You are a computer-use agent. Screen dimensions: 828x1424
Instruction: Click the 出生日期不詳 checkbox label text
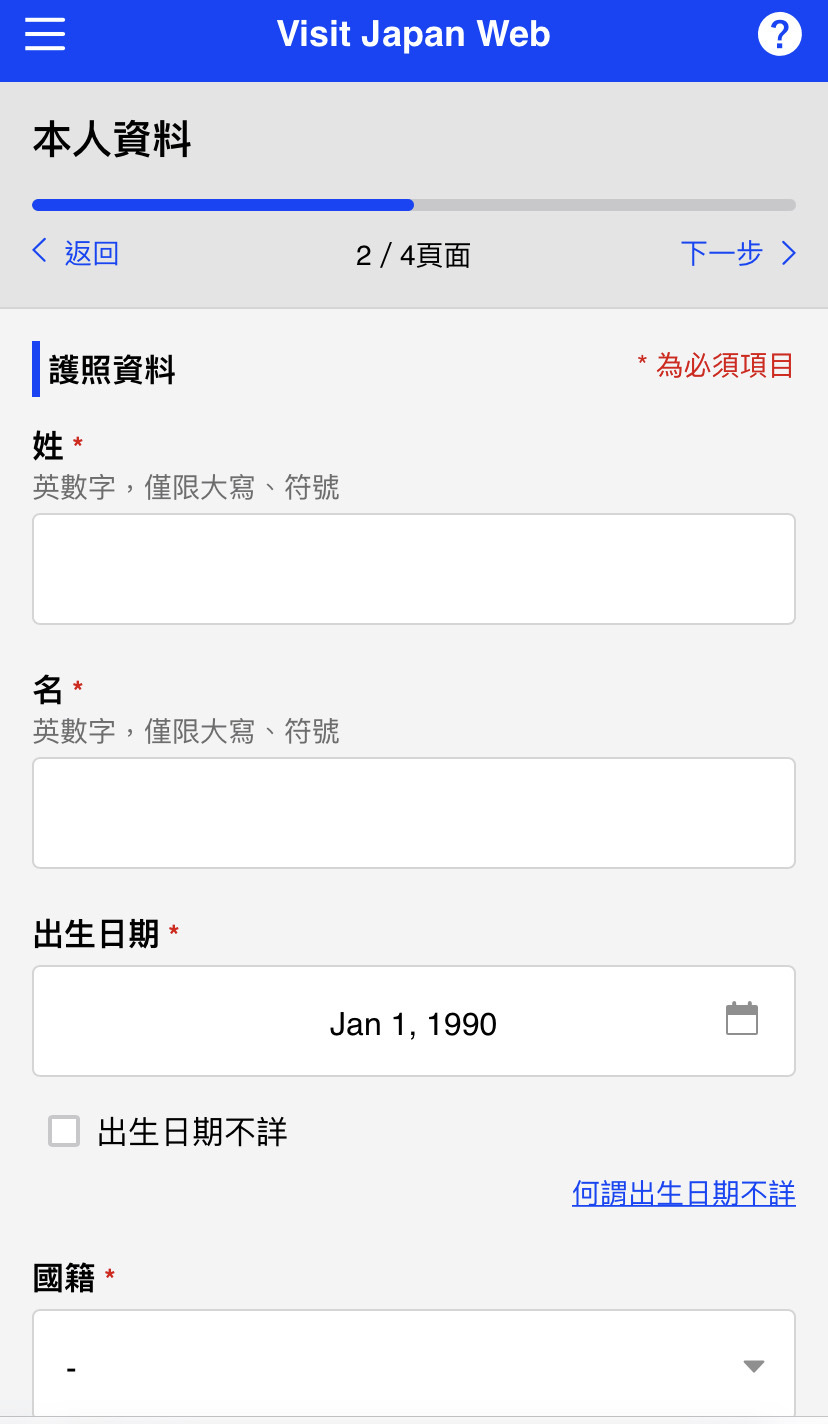click(192, 1132)
